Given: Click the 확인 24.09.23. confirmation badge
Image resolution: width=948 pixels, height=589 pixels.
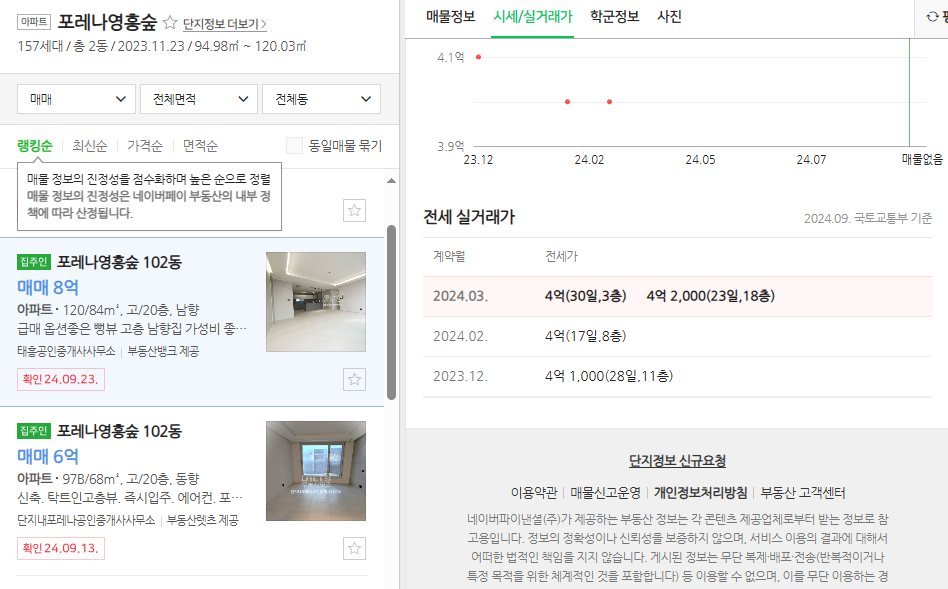Looking at the screenshot, I should [x=60, y=379].
